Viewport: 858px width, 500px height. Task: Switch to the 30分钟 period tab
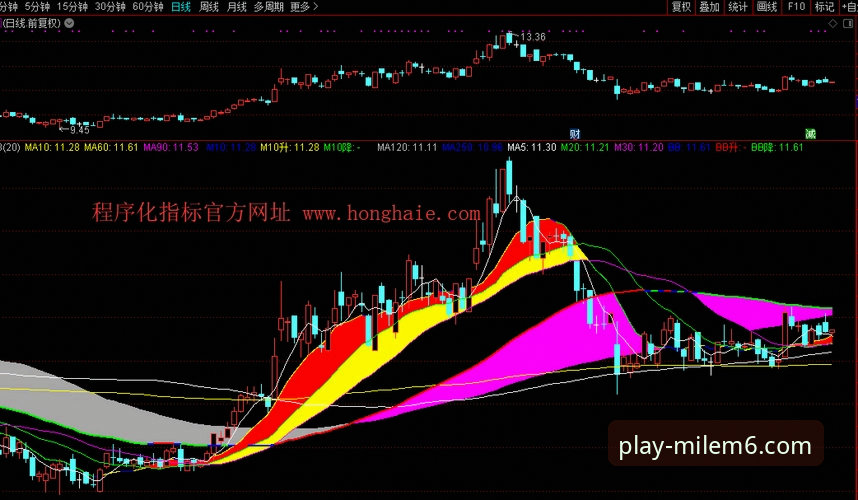pos(109,7)
